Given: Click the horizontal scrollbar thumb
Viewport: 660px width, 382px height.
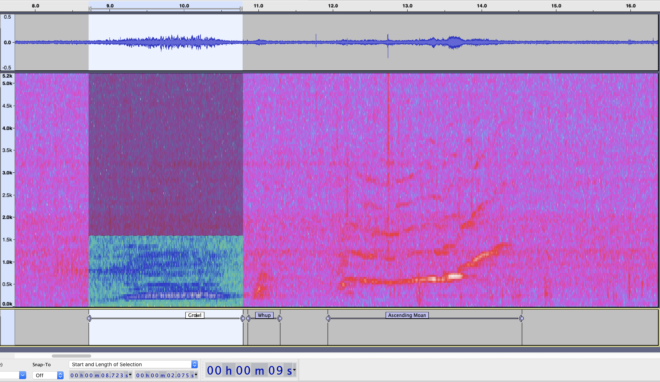Looking at the screenshot, I should [71, 356].
